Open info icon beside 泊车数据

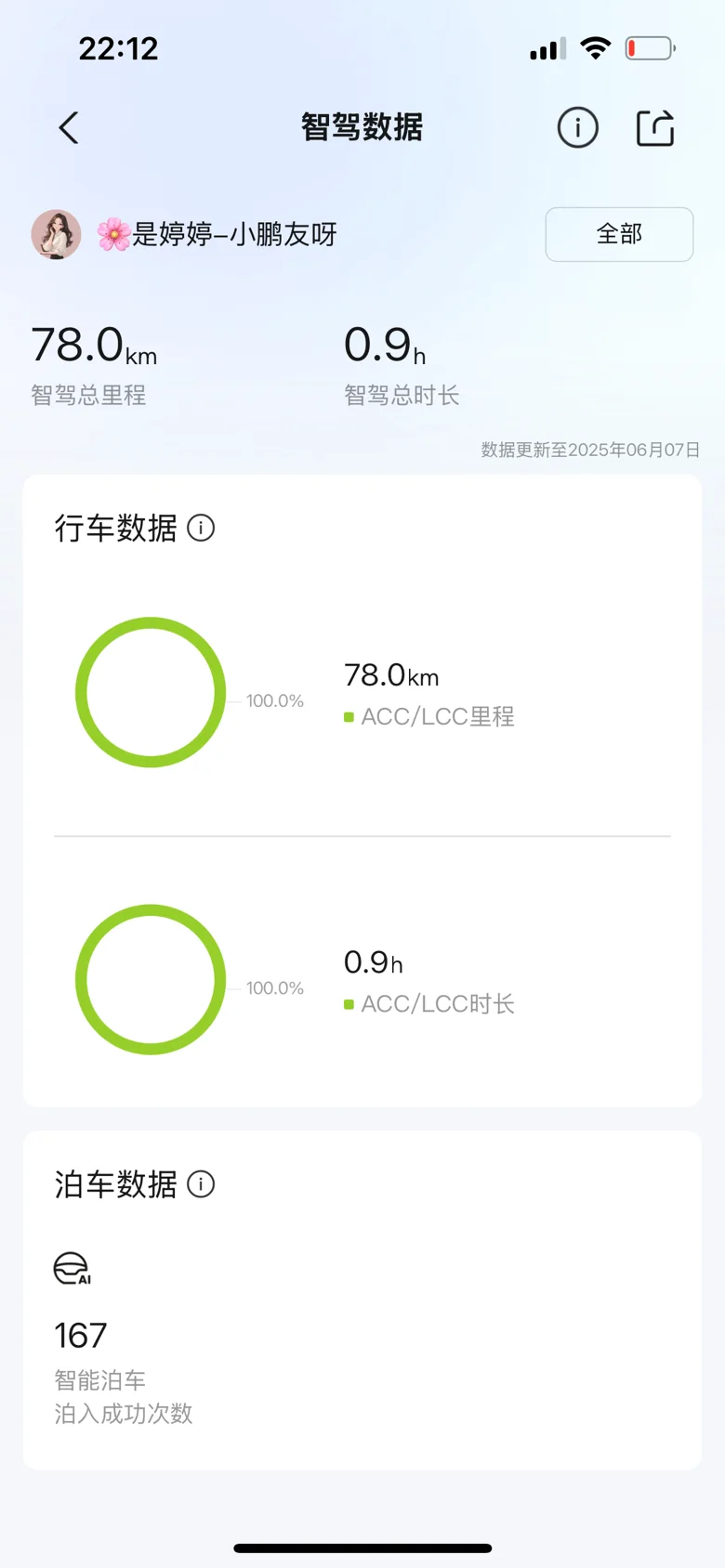(x=201, y=1183)
